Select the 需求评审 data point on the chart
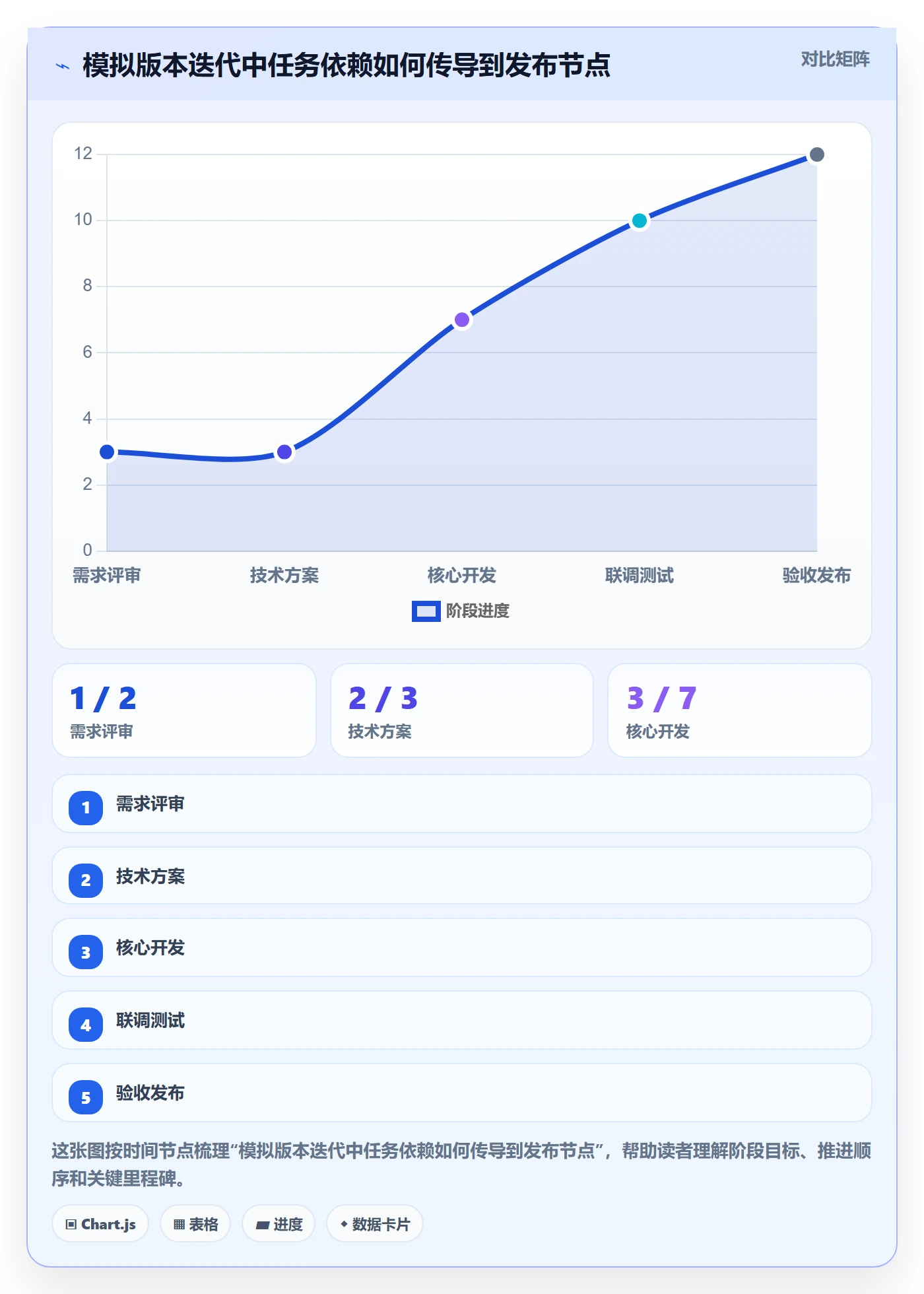The height and width of the screenshot is (1294, 924). pyautogui.click(x=107, y=452)
